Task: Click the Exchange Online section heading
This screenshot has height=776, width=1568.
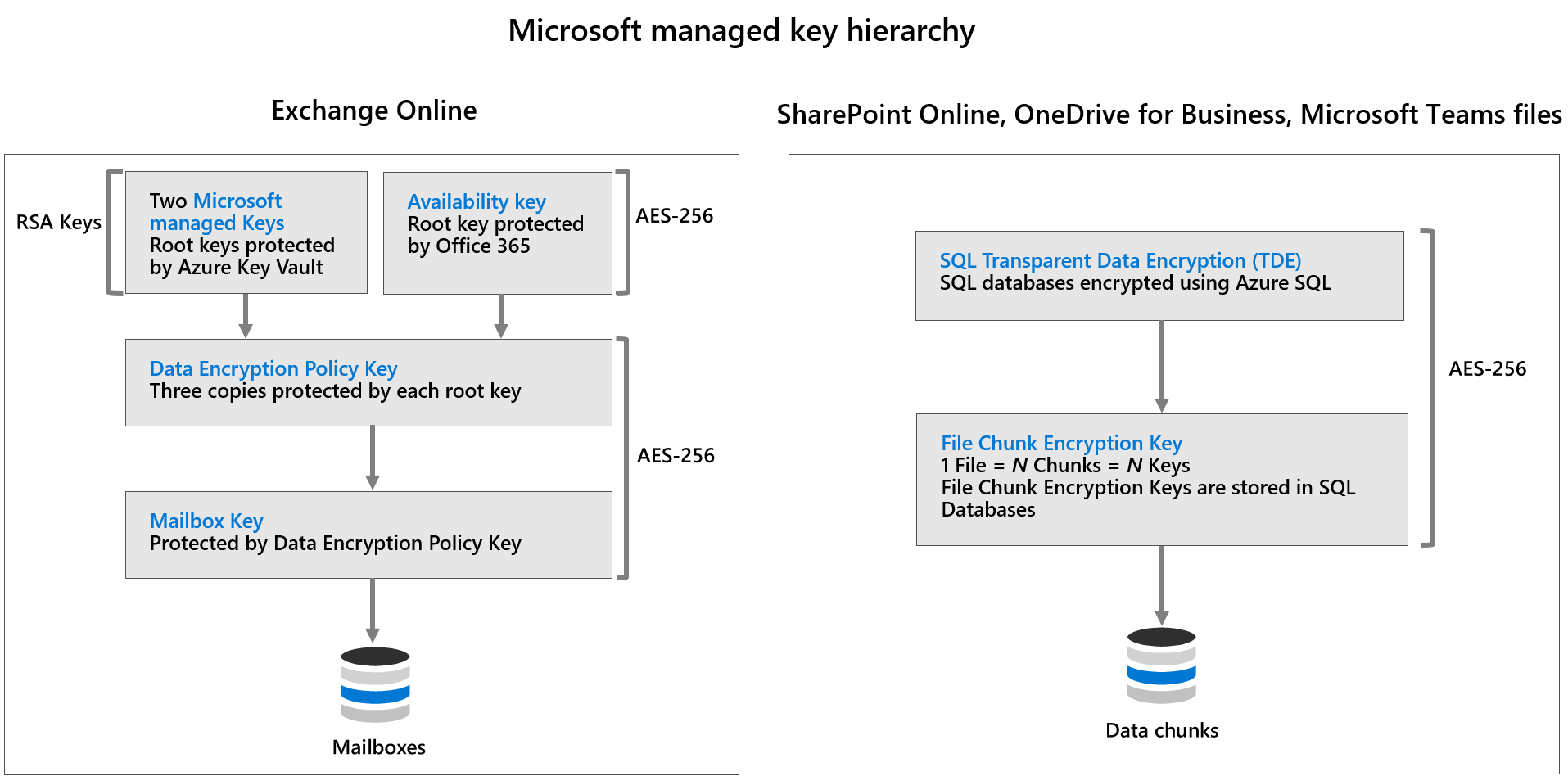Action: 374,111
